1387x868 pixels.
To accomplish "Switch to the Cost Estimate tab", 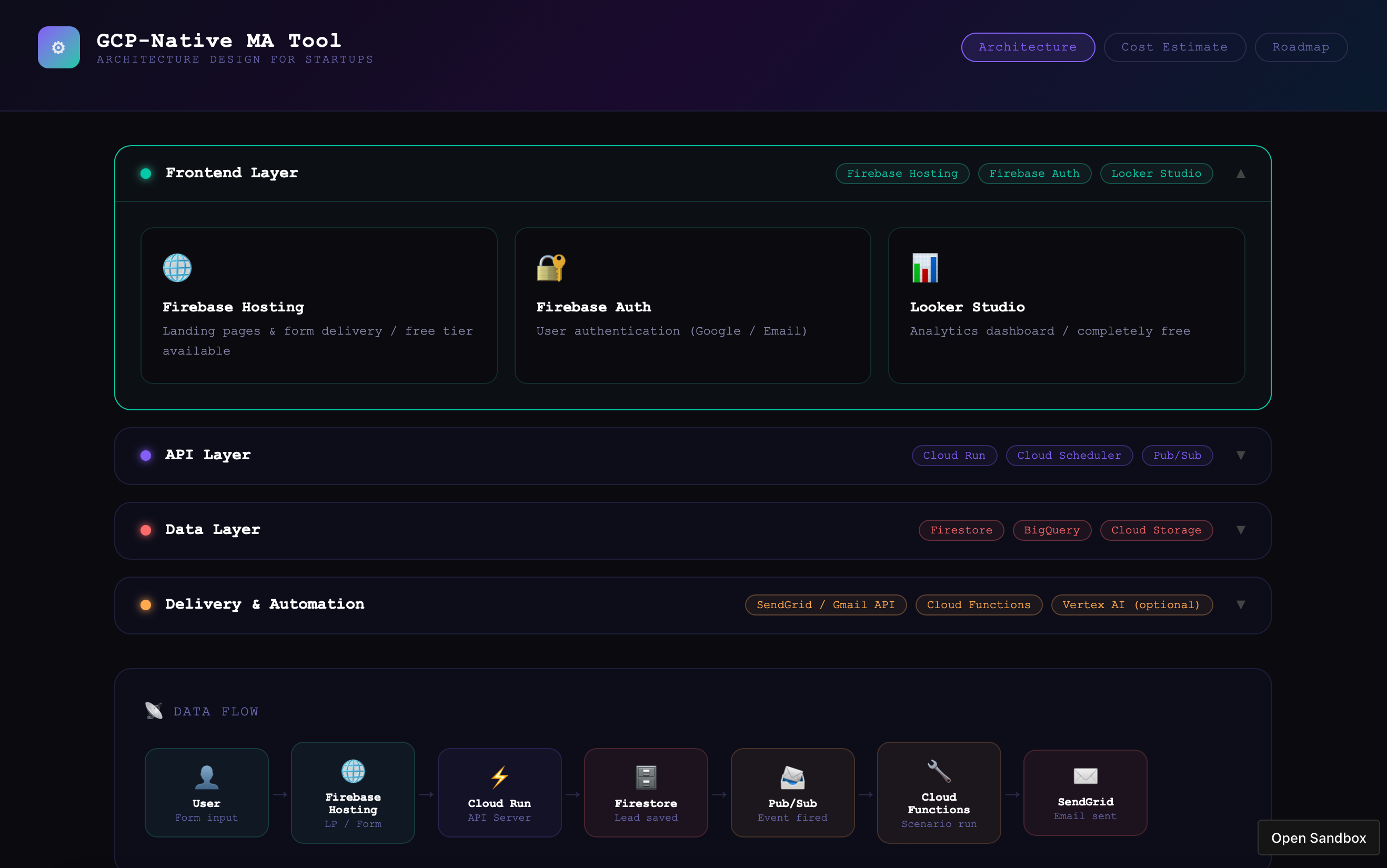I will [x=1174, y=47].
